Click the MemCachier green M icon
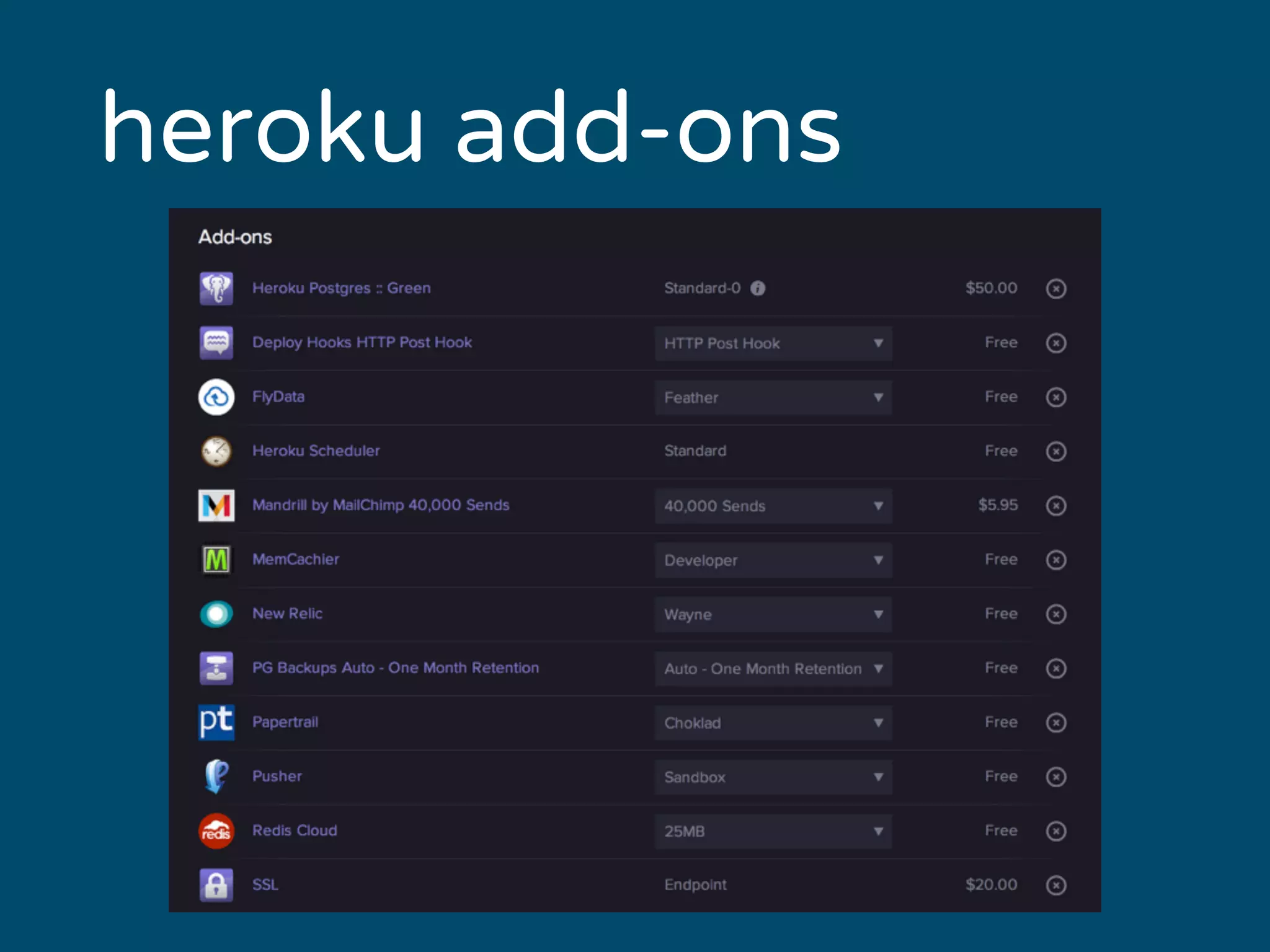Screen dimensions: 1270x952 pos(216,560)
